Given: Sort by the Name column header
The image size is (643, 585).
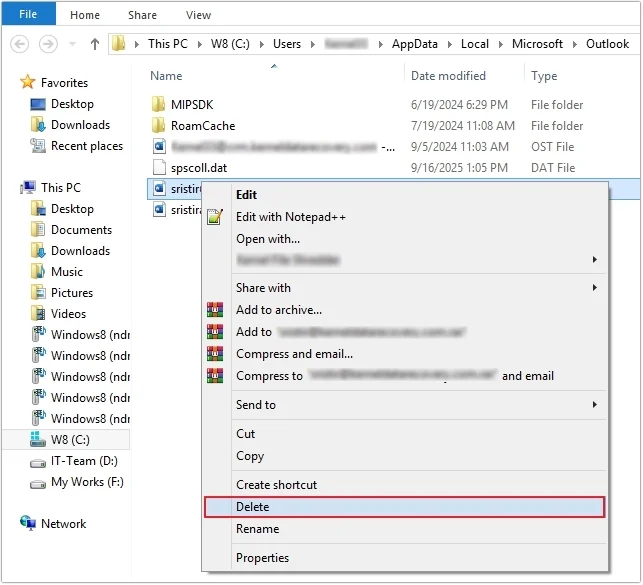Looking at the screenshot, I should 166,76.
